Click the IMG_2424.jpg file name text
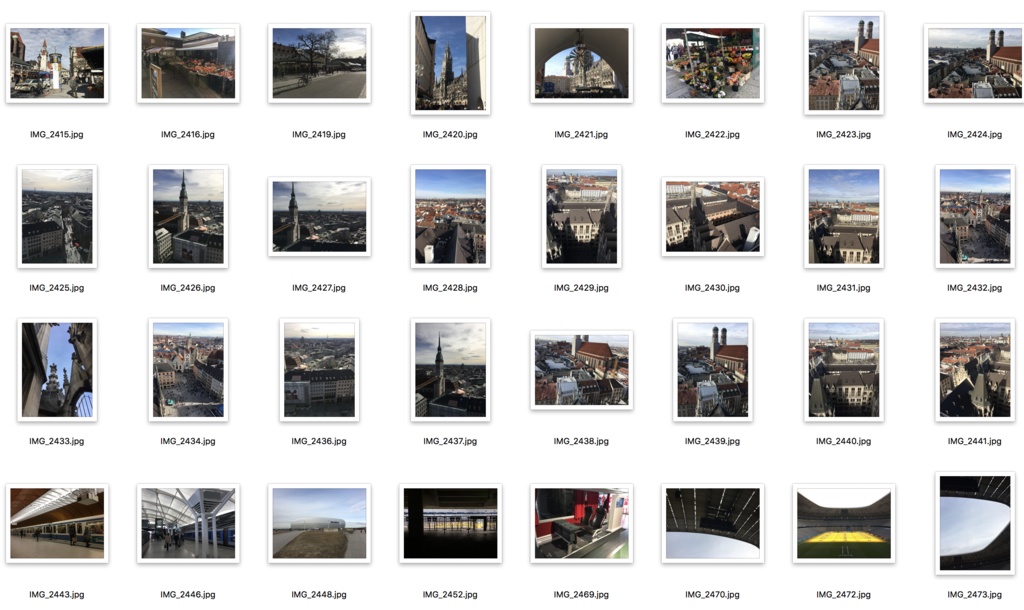The image size is (1024, 610). 974,135
